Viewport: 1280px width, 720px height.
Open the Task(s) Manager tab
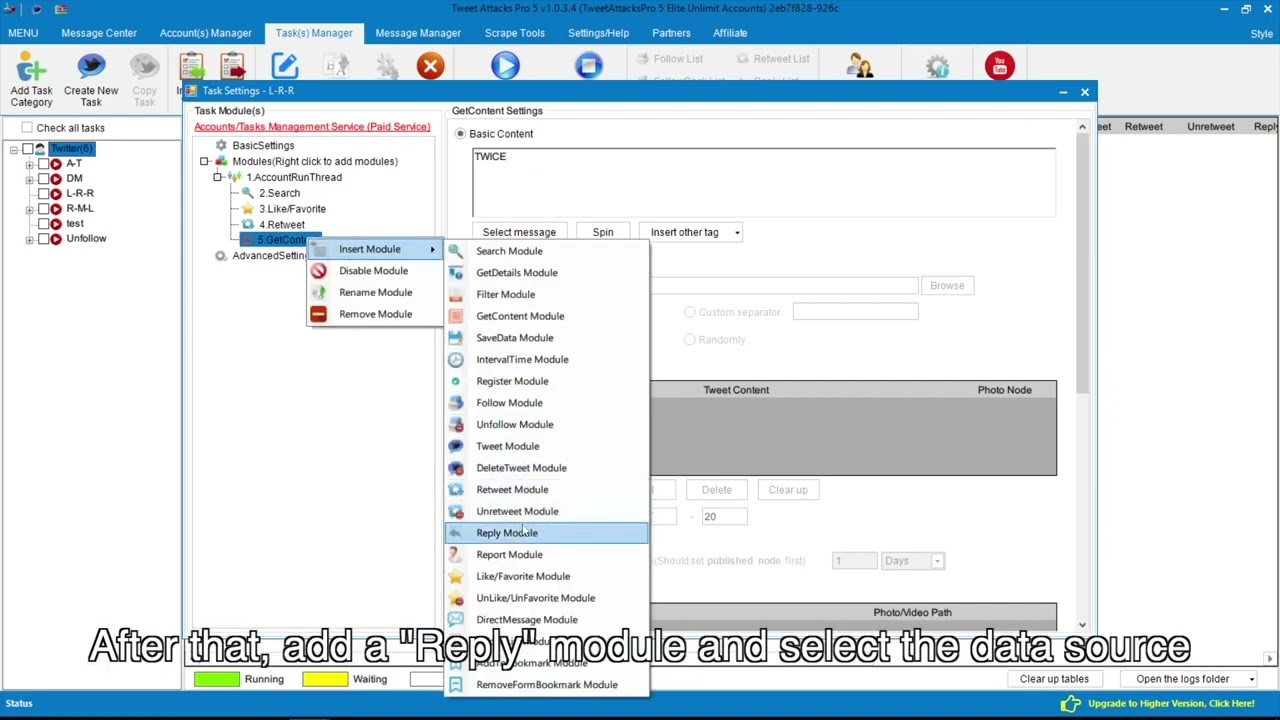314,33
